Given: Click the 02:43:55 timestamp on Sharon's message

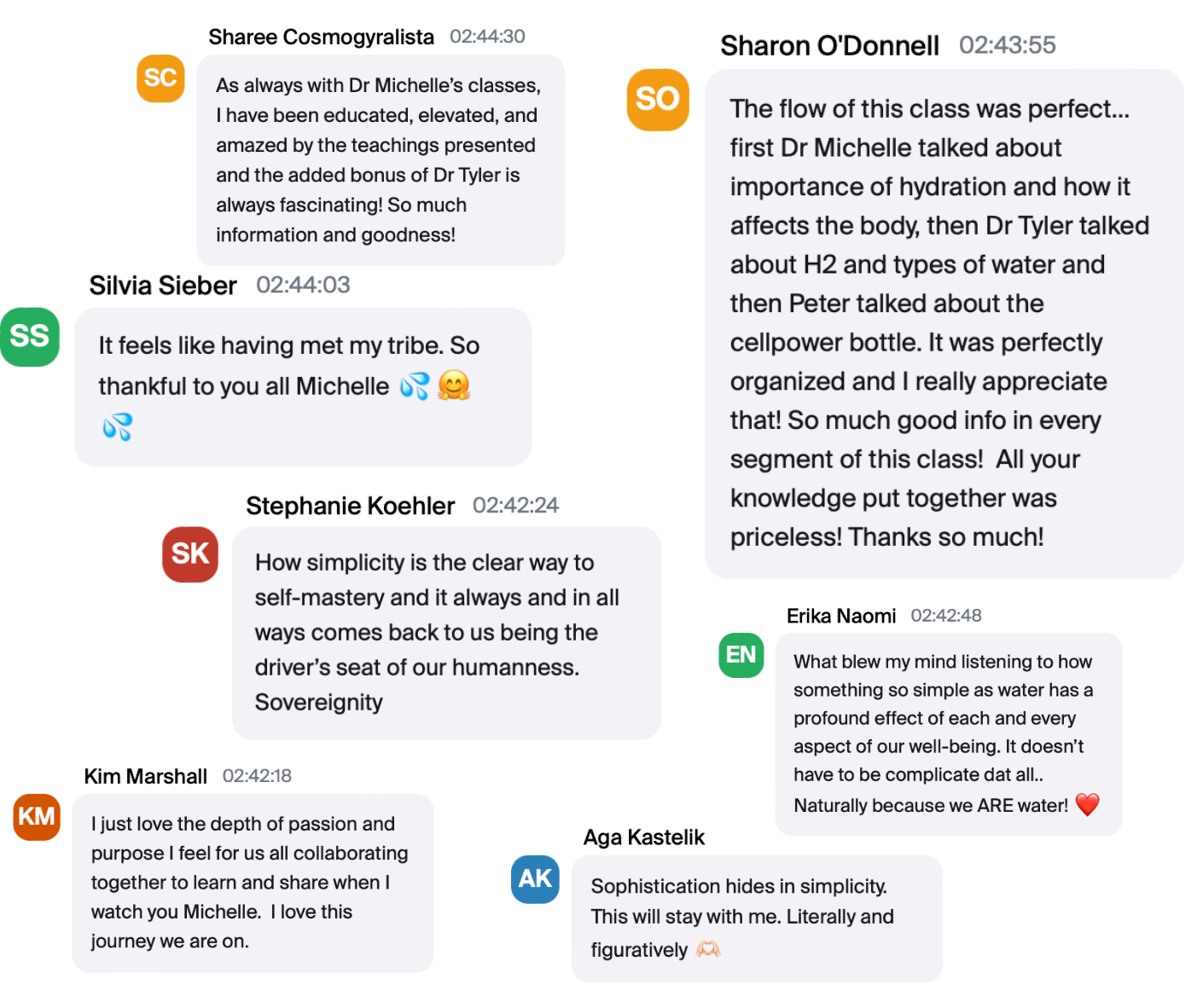Looking at the screenshot, I should (x=1007, y=45).
